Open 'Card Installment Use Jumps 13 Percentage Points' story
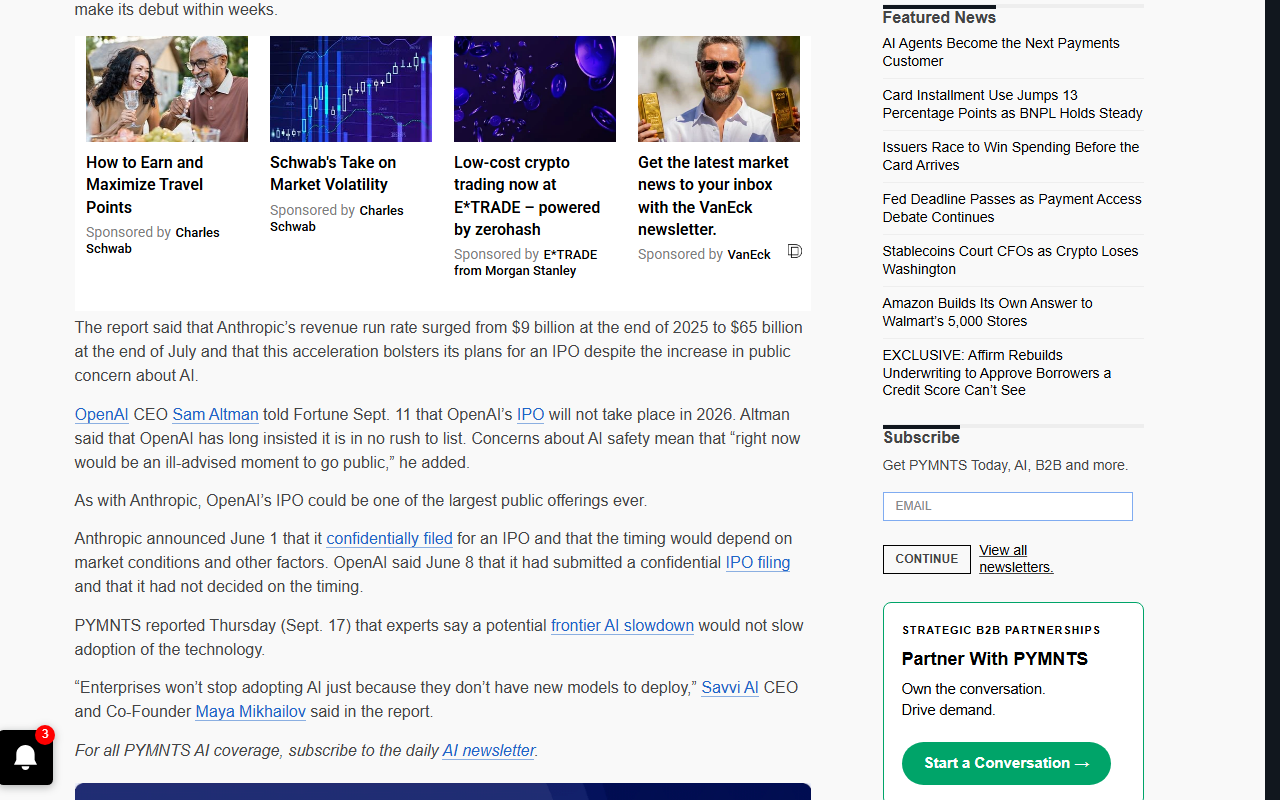Viewport: 1280px width, 800px height. 1012,104
